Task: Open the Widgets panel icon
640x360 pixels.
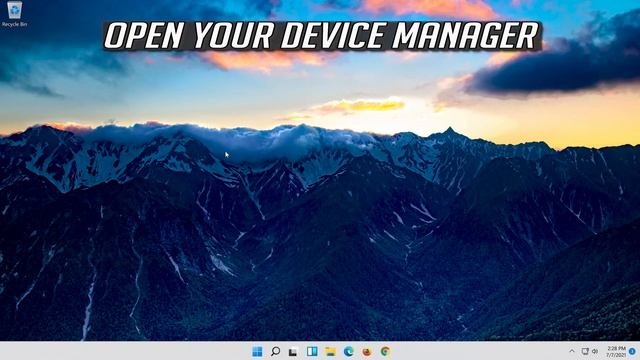Action: (x=312, y=351)
